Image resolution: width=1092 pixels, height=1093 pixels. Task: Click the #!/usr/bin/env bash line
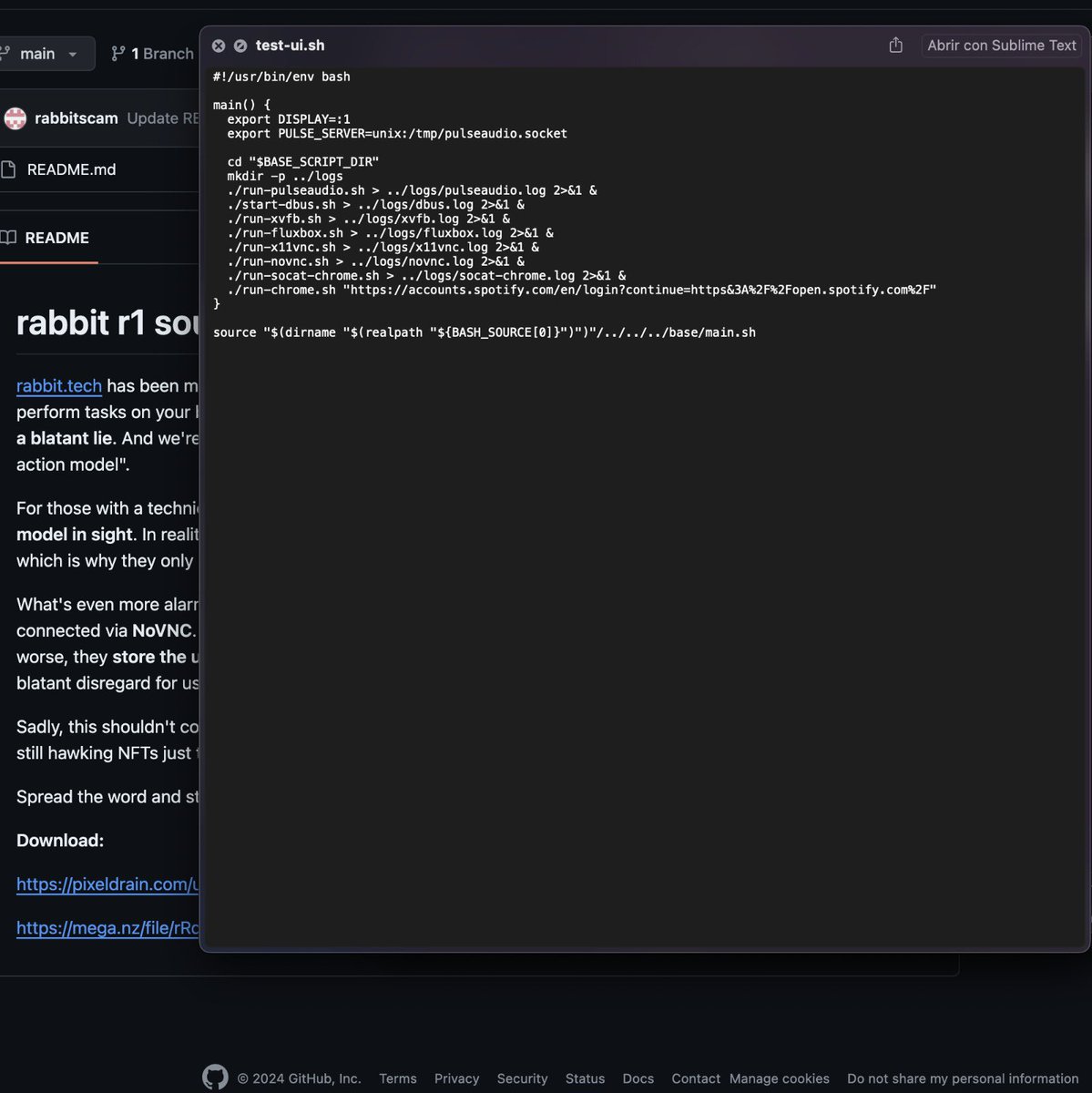[x=281, y=77]
